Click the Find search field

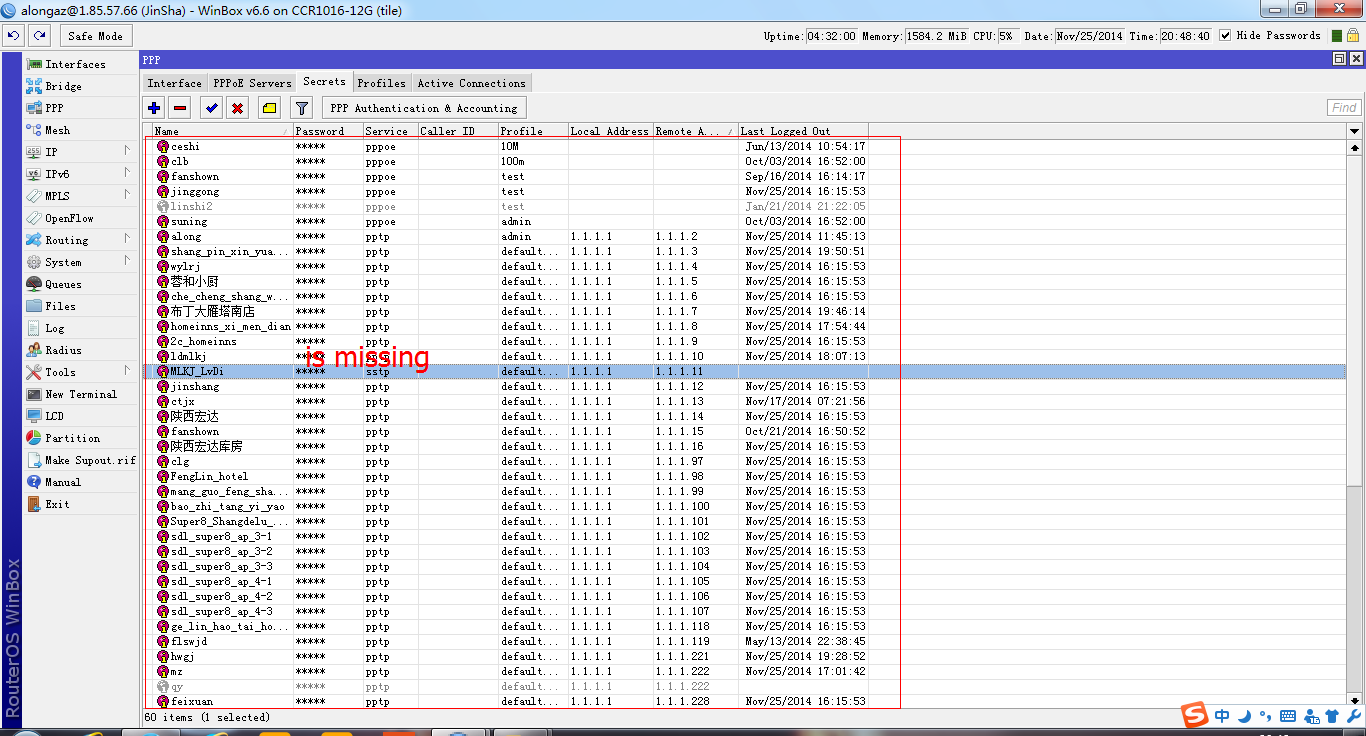[1344, 108]
